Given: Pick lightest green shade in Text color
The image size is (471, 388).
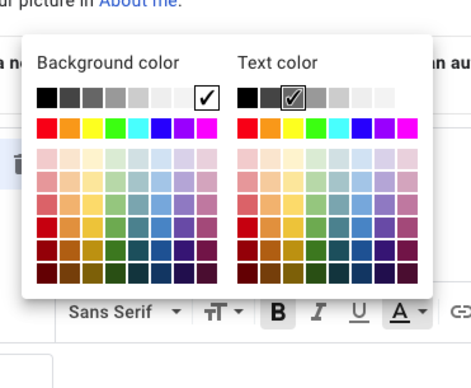Looking at the screenshot, I should 316,159.
